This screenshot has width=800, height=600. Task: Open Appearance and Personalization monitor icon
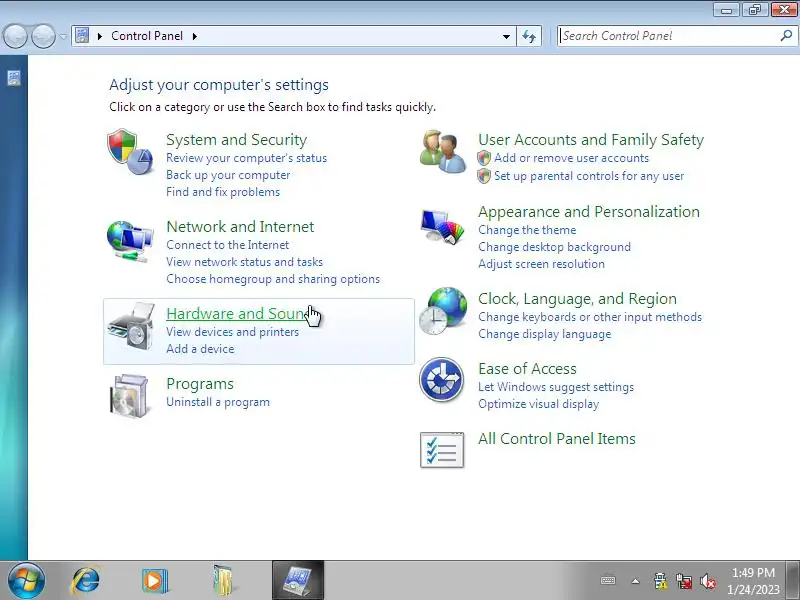pos(442,227)
